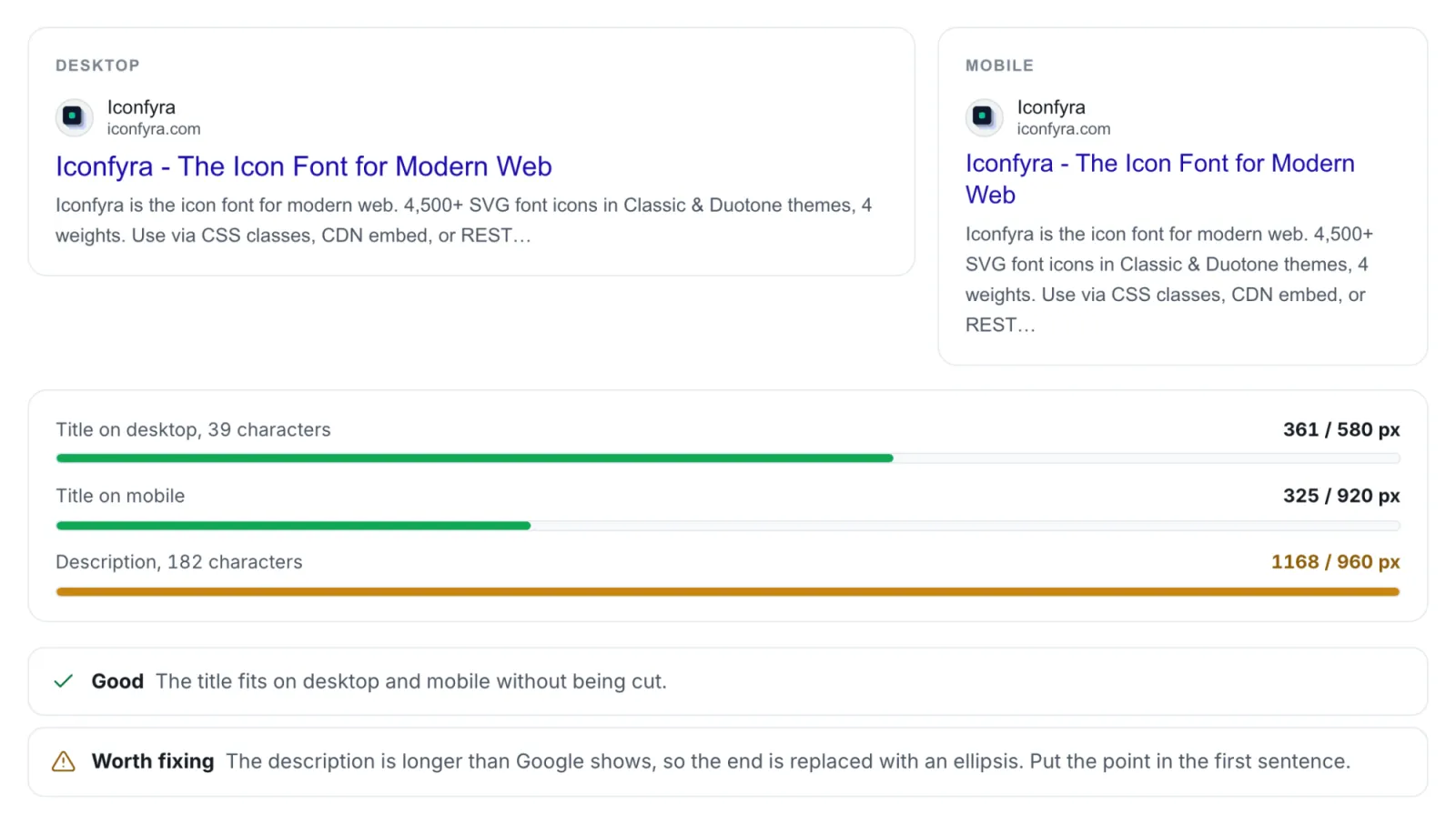Viewport: 1456px width, 824px height.
Task: Click the MOBILE heading label
Action: pos(999,65)
